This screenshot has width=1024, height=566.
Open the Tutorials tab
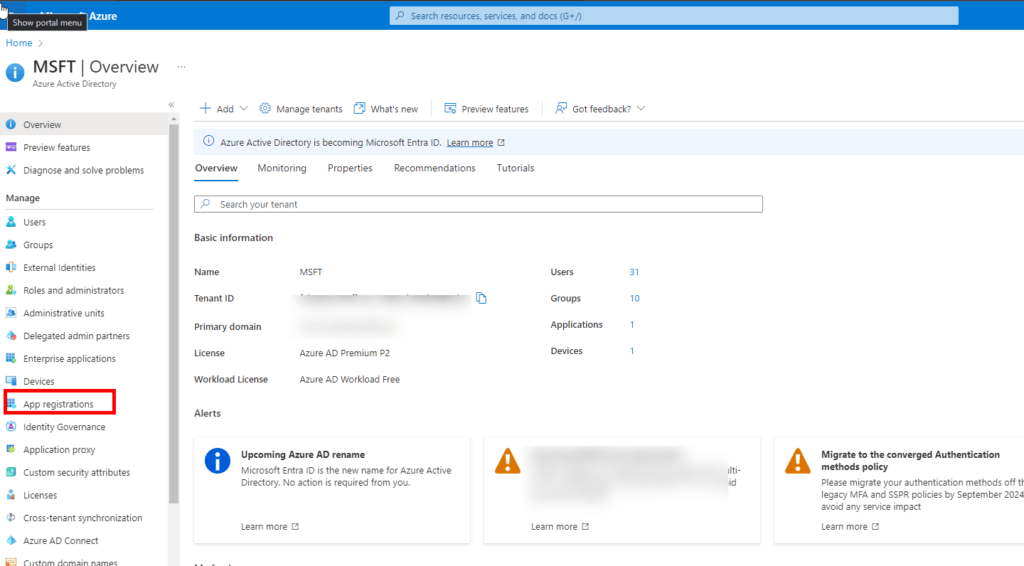(x=515, y=168)
